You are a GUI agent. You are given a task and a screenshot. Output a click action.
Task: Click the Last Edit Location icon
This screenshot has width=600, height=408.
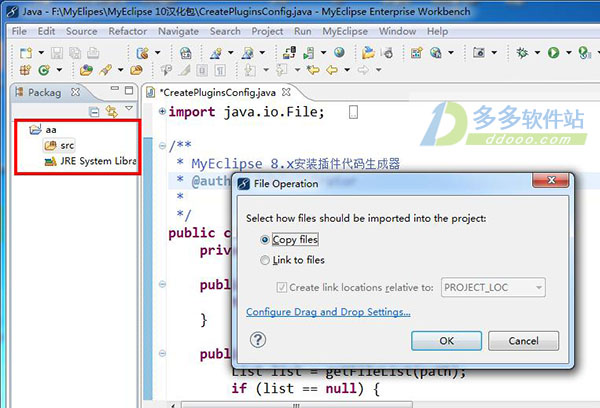pos(313,70)
